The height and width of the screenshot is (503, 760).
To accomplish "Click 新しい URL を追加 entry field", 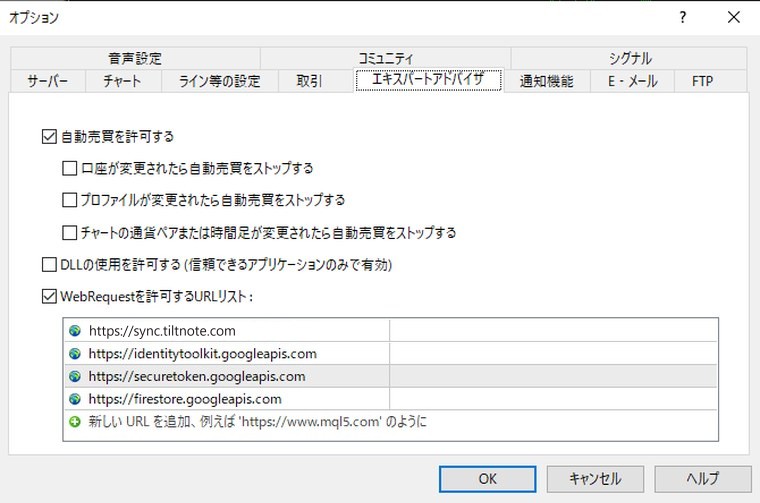I will 391,422.
